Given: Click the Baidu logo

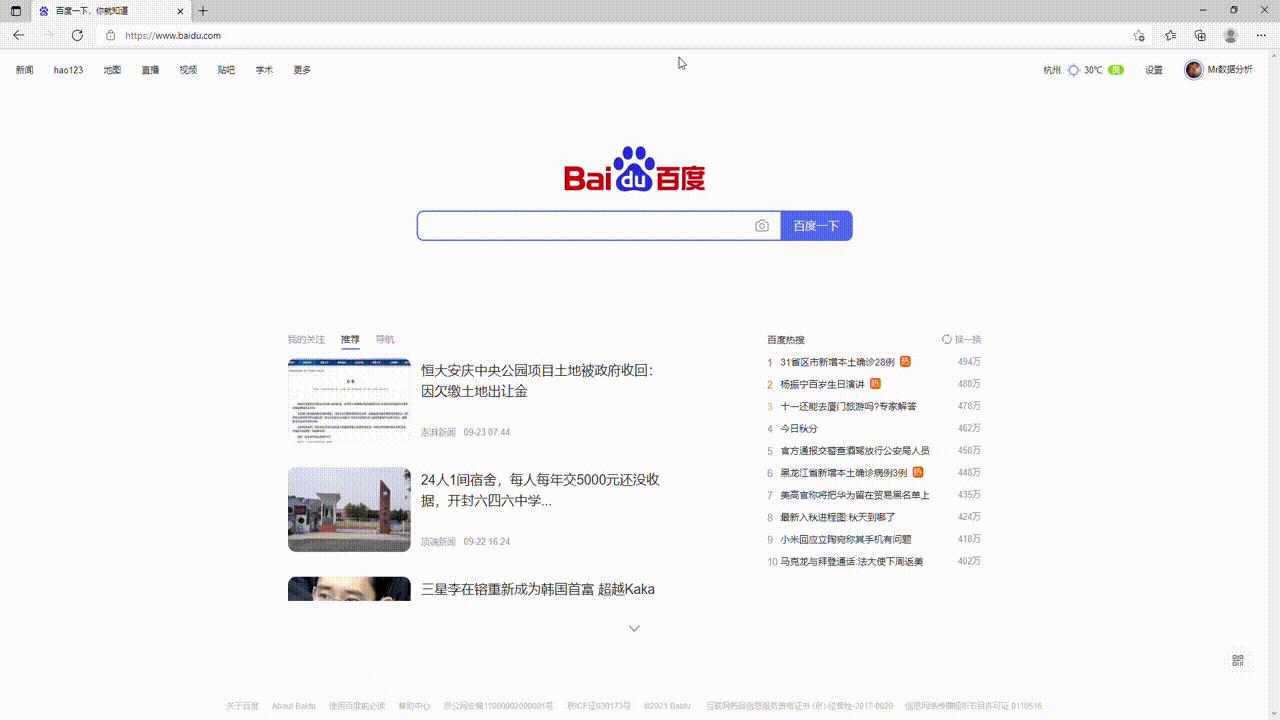Looking at the screenshot, I should 635,169.
